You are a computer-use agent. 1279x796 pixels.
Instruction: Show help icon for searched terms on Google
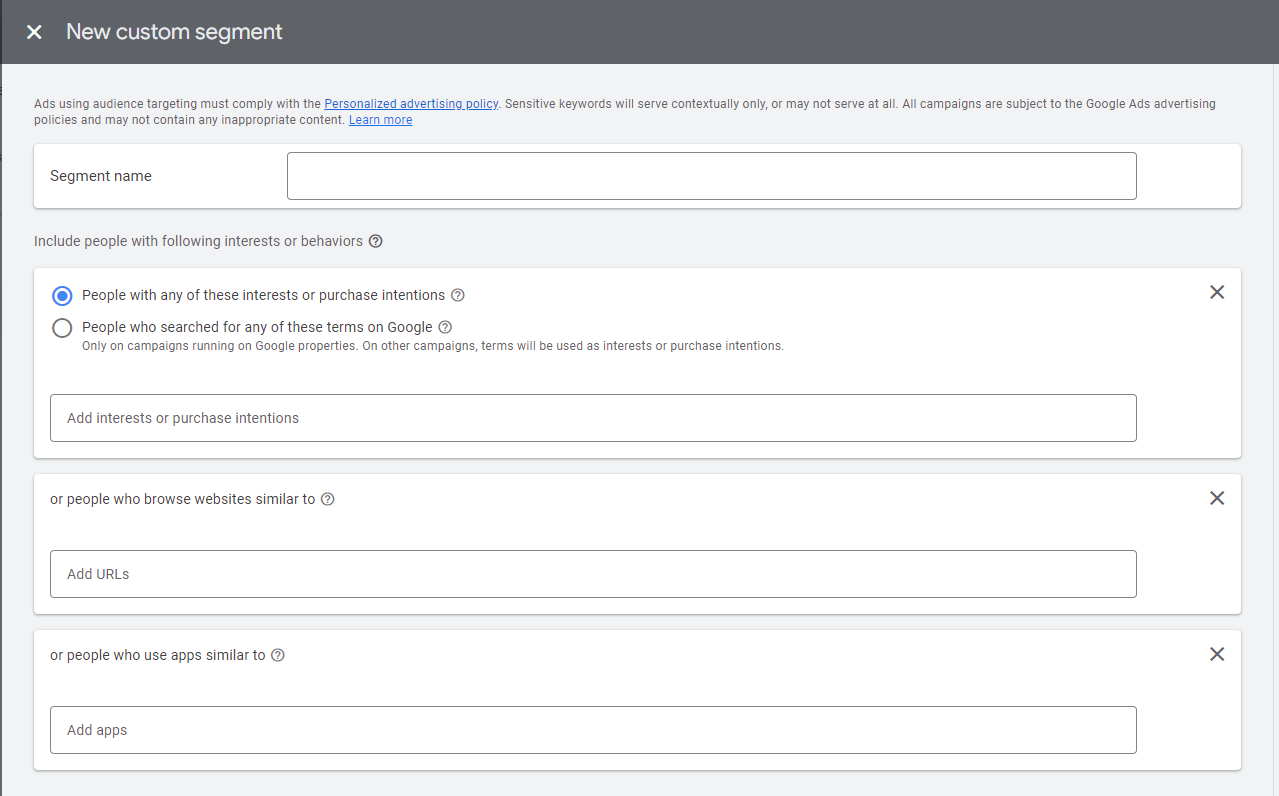(445, 327)
